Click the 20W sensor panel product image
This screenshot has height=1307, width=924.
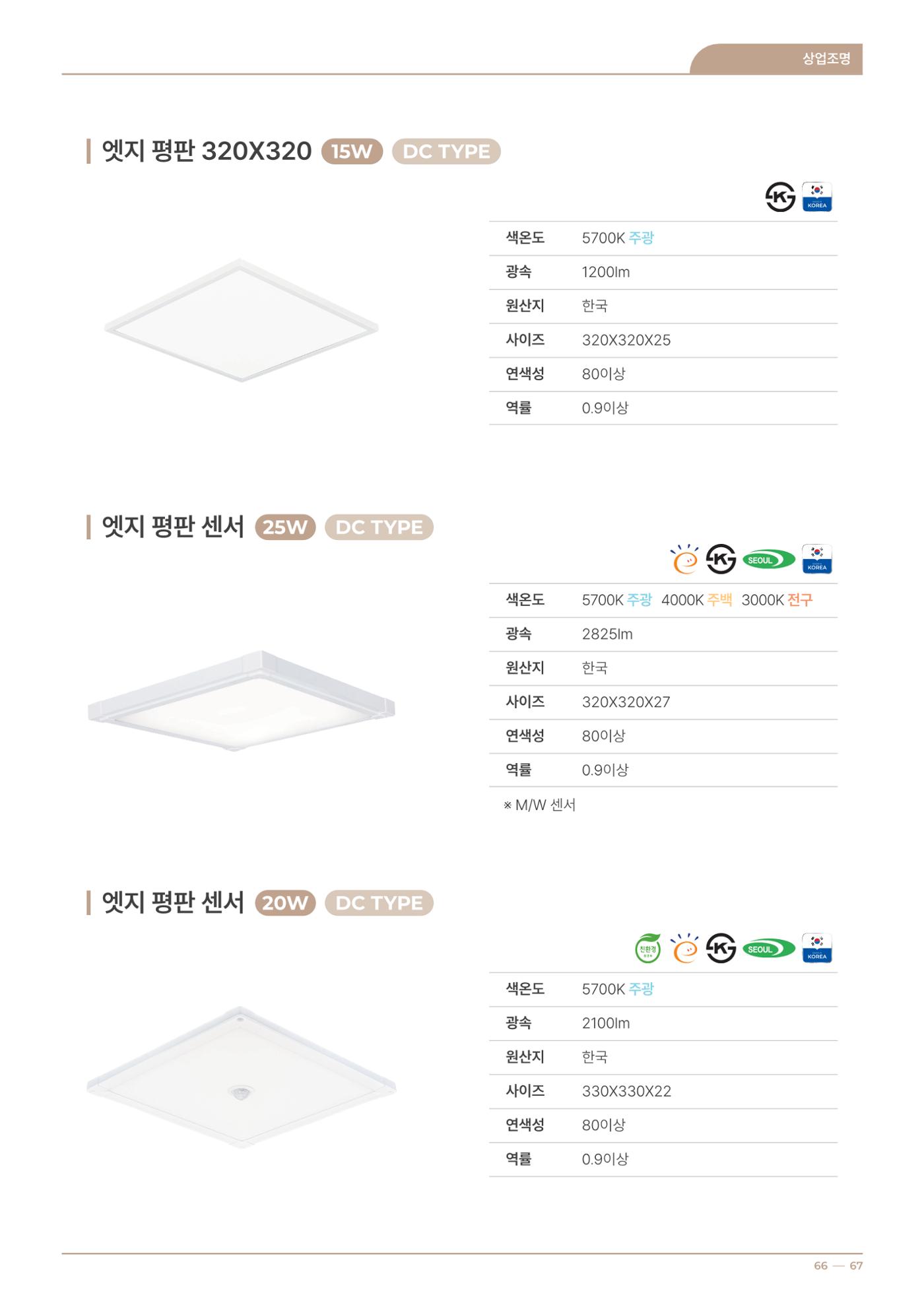(242, 1077)
